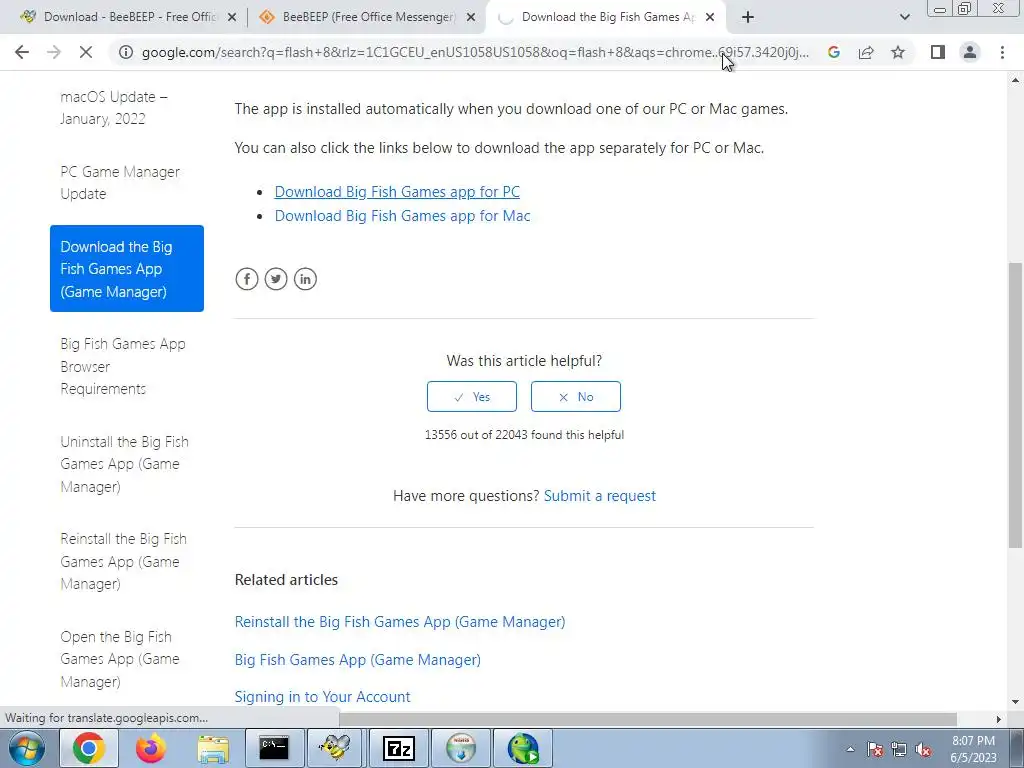The image size is (1024, 768).
Task: Click the address bar URL
Action: (x=475, y=52)
